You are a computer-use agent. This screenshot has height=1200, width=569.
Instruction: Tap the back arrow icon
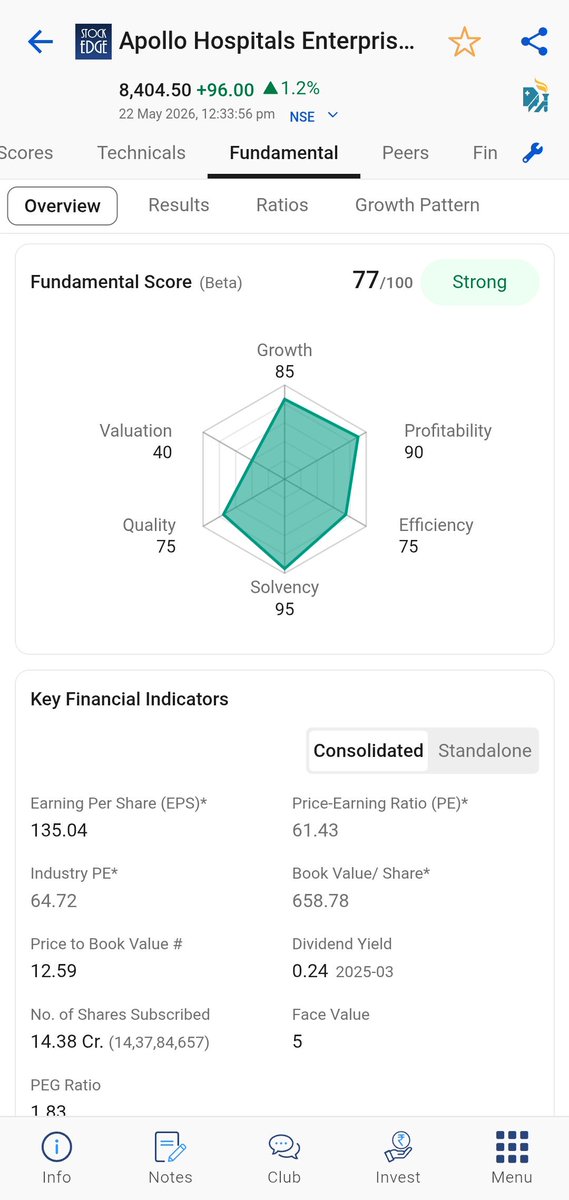click(x=40, y=41)
